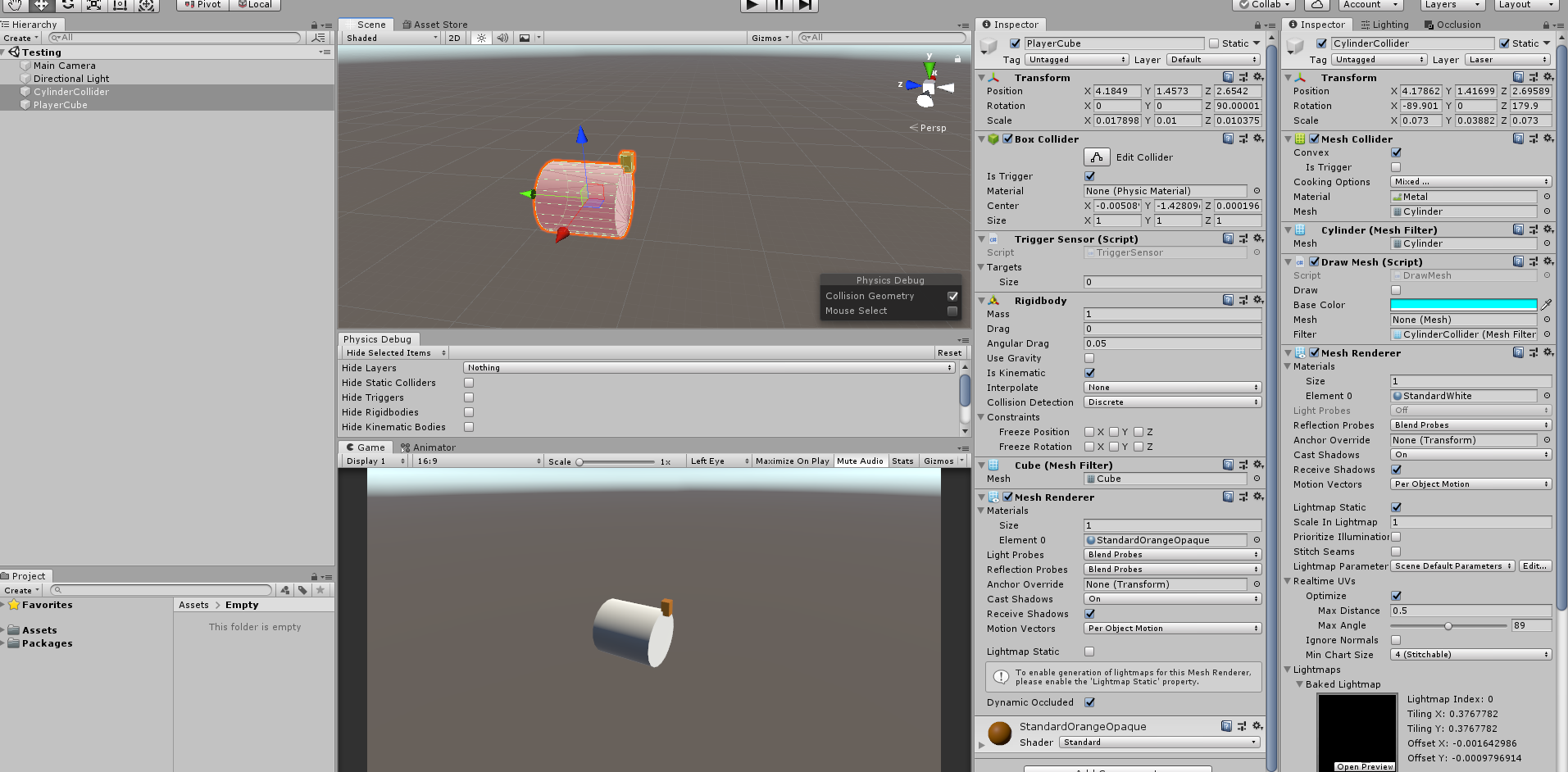Switch to the Animator tab
The height and width of the screenshot is (772, 1568).
428,447
